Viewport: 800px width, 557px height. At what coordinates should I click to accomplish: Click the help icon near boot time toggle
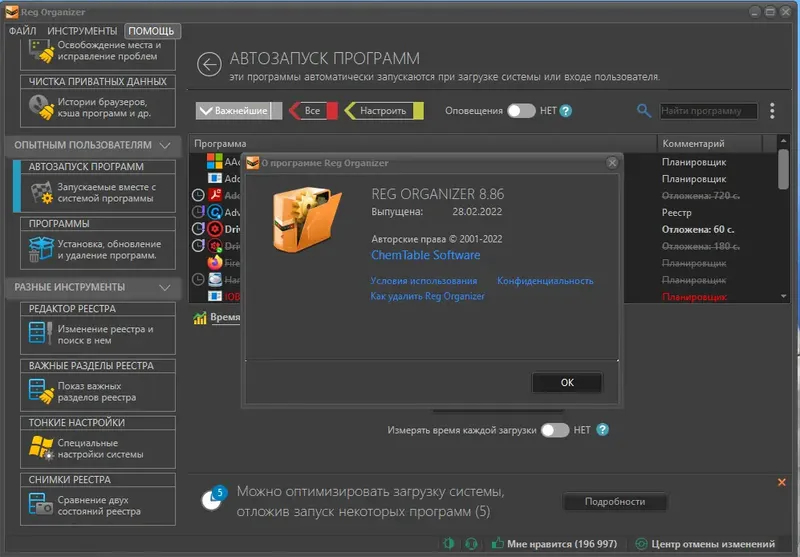[603, 430]
